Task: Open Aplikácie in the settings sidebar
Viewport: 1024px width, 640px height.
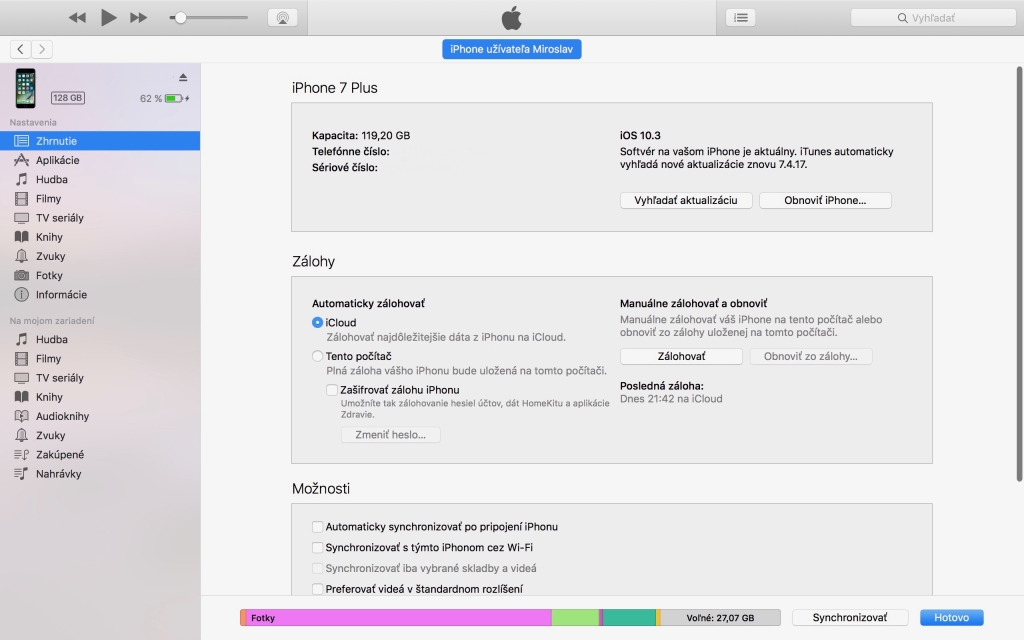Action: click(57, 160)
